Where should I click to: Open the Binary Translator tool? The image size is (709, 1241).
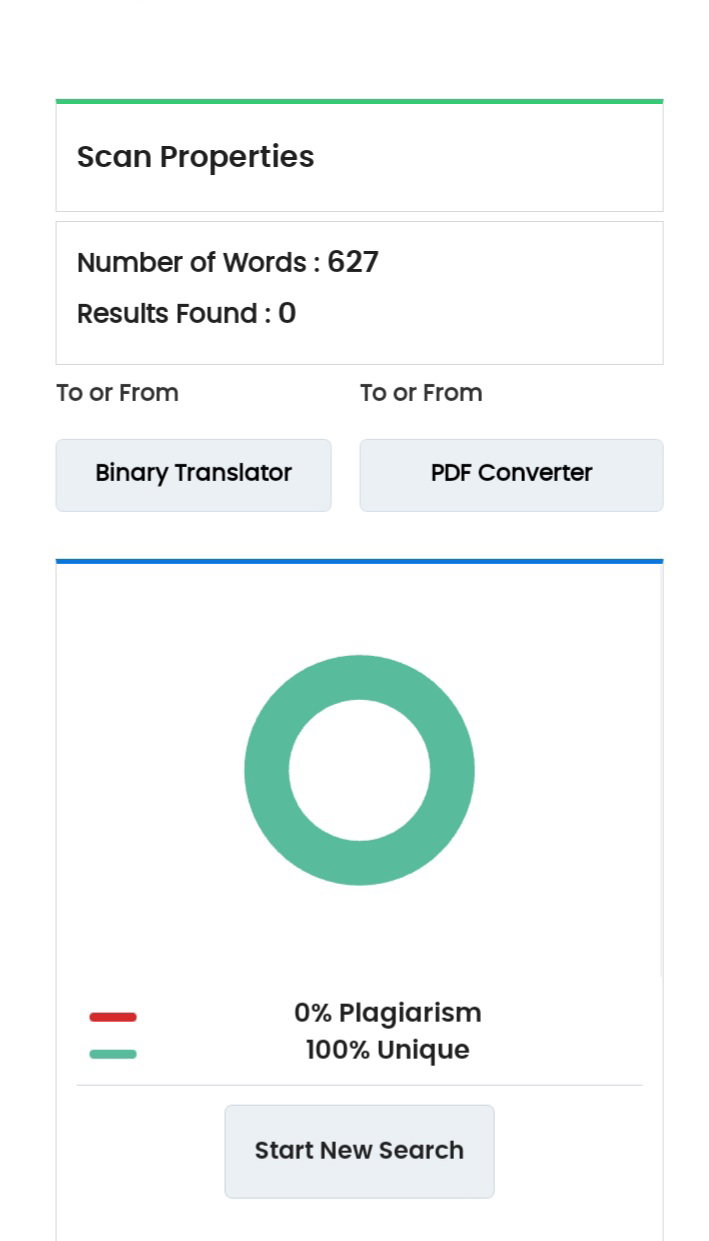193,475
